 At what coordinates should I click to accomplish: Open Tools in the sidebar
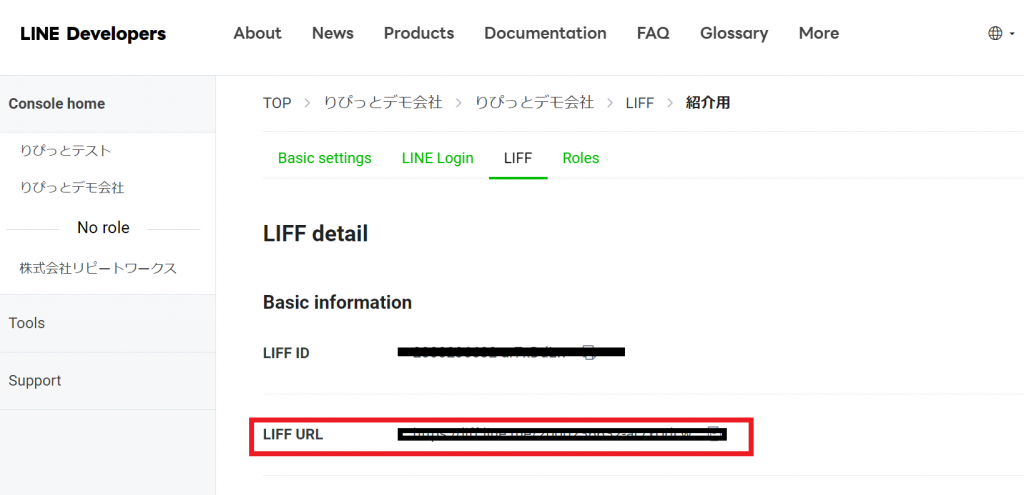27,323
